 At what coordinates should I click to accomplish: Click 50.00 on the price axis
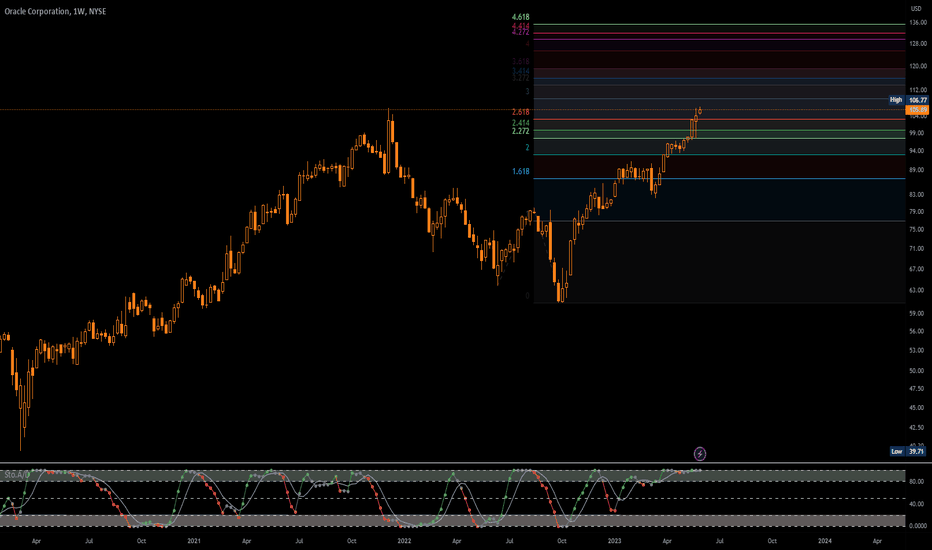pos(916,370)
